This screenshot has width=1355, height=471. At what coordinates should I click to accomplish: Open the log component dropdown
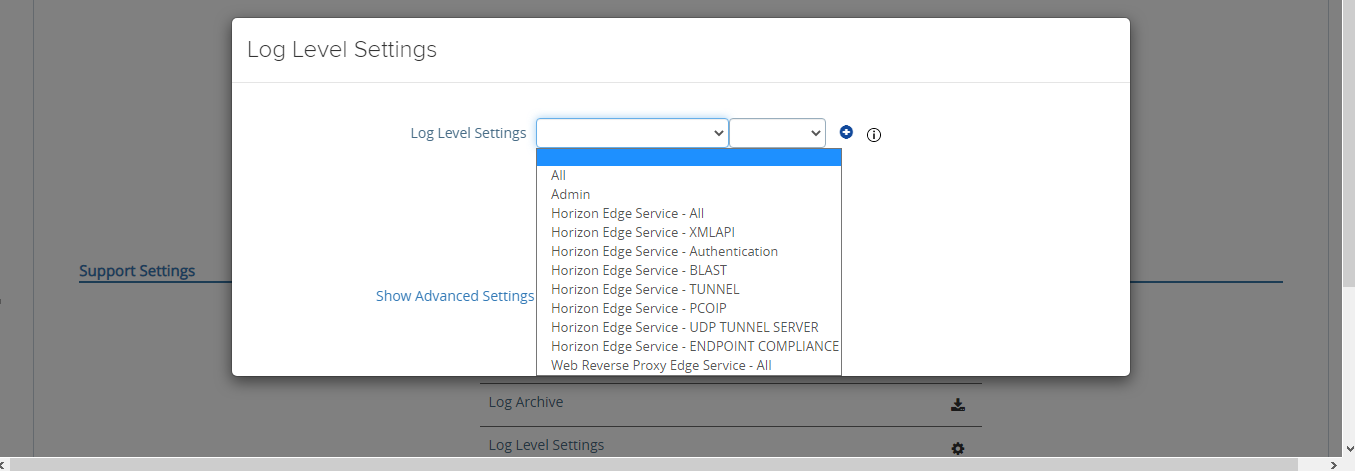(x=632, y=133)
